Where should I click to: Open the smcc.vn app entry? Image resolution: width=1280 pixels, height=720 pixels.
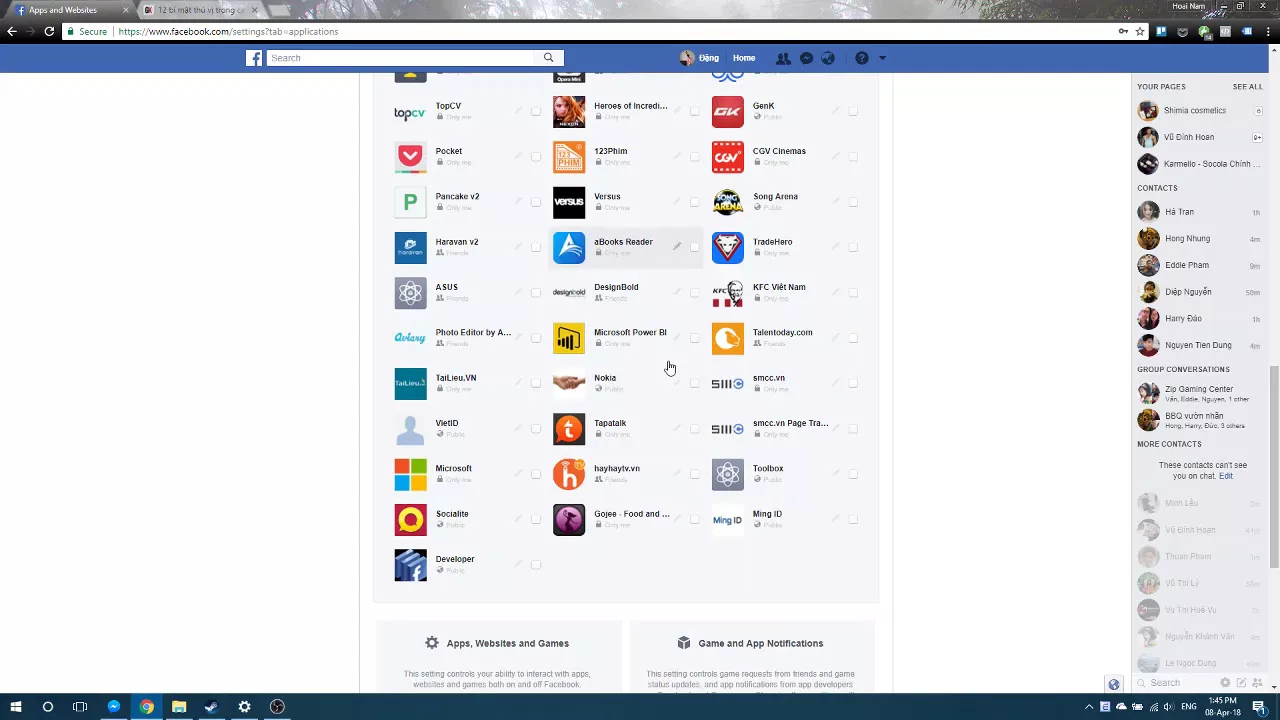point(784,383)
